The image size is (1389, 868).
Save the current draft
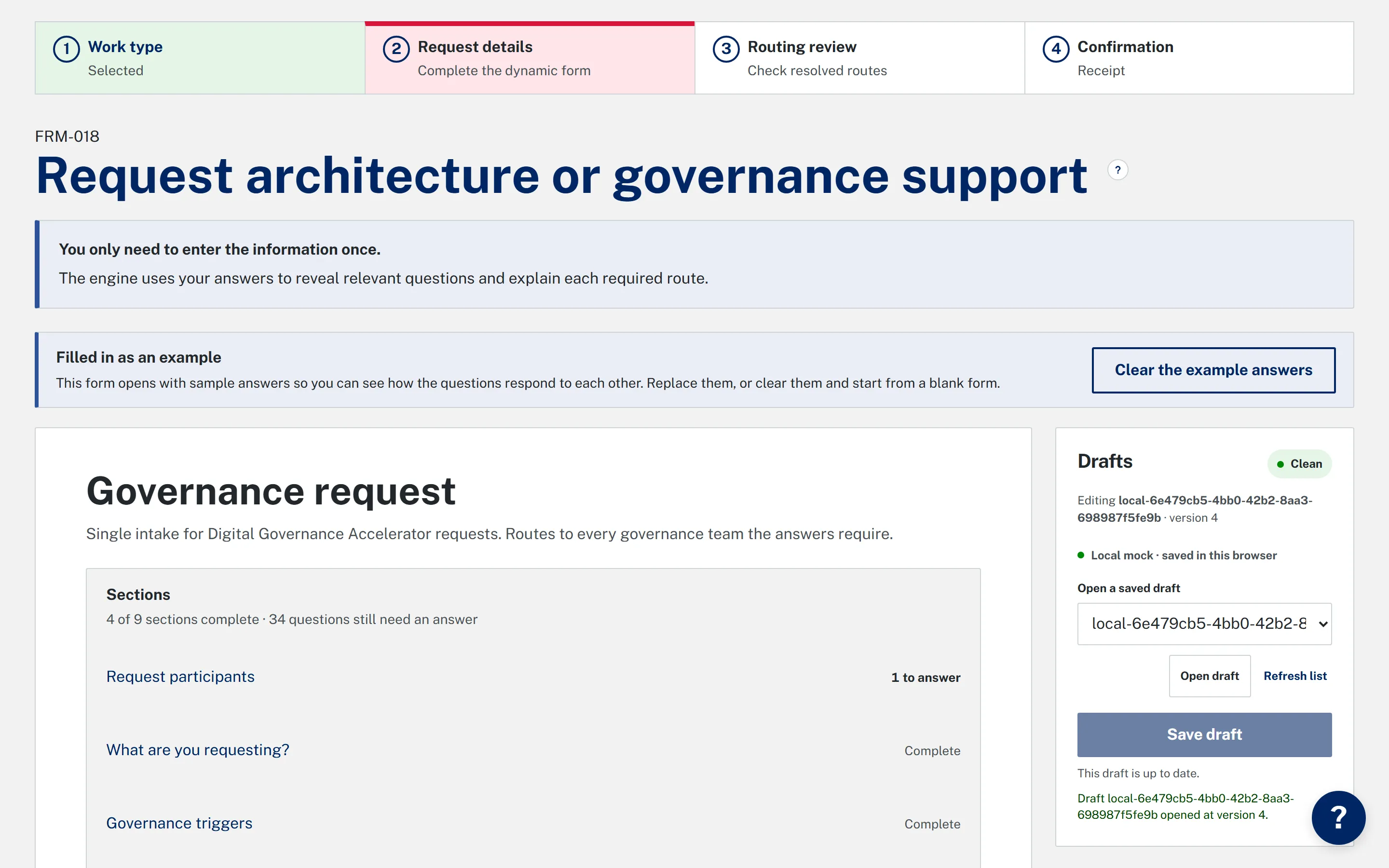[1204, 734]
